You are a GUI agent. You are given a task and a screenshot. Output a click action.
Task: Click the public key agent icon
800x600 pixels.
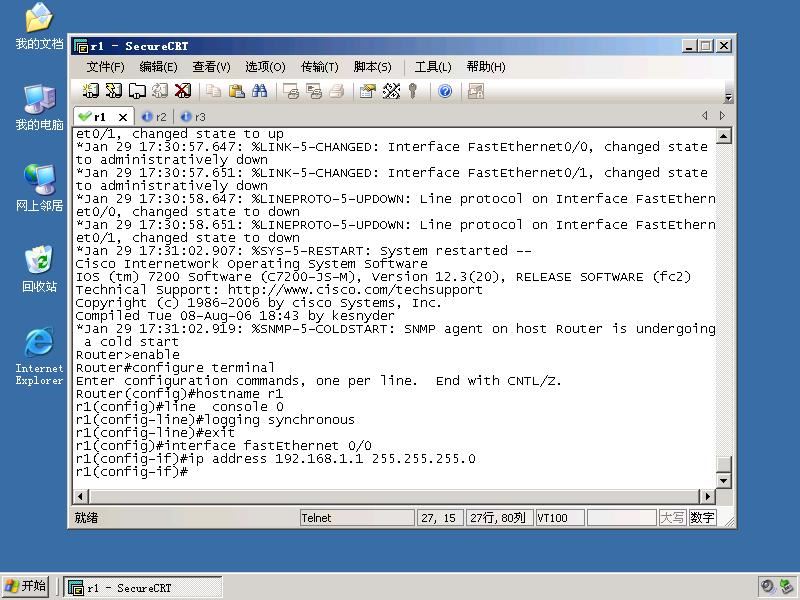pos(413,91)
